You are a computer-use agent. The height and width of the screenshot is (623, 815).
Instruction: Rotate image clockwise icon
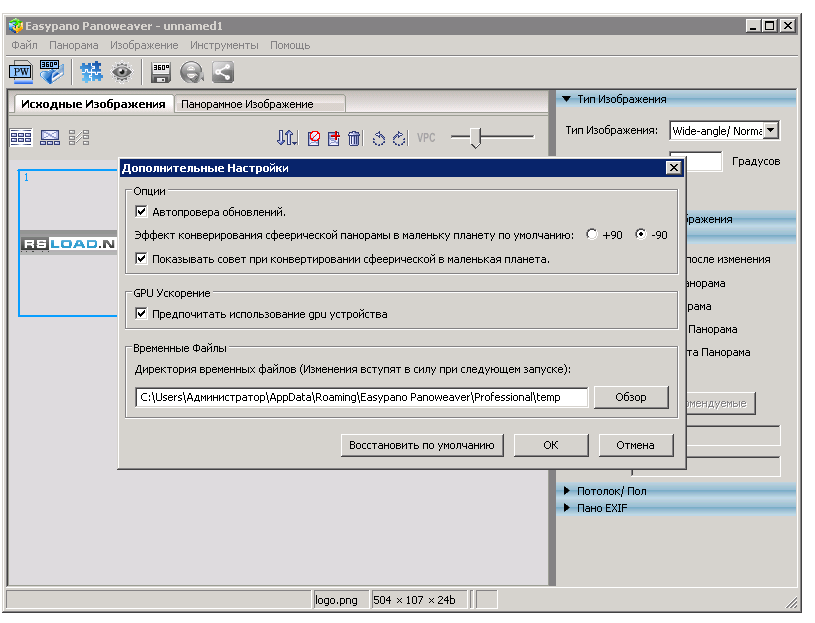click(399, 138)
